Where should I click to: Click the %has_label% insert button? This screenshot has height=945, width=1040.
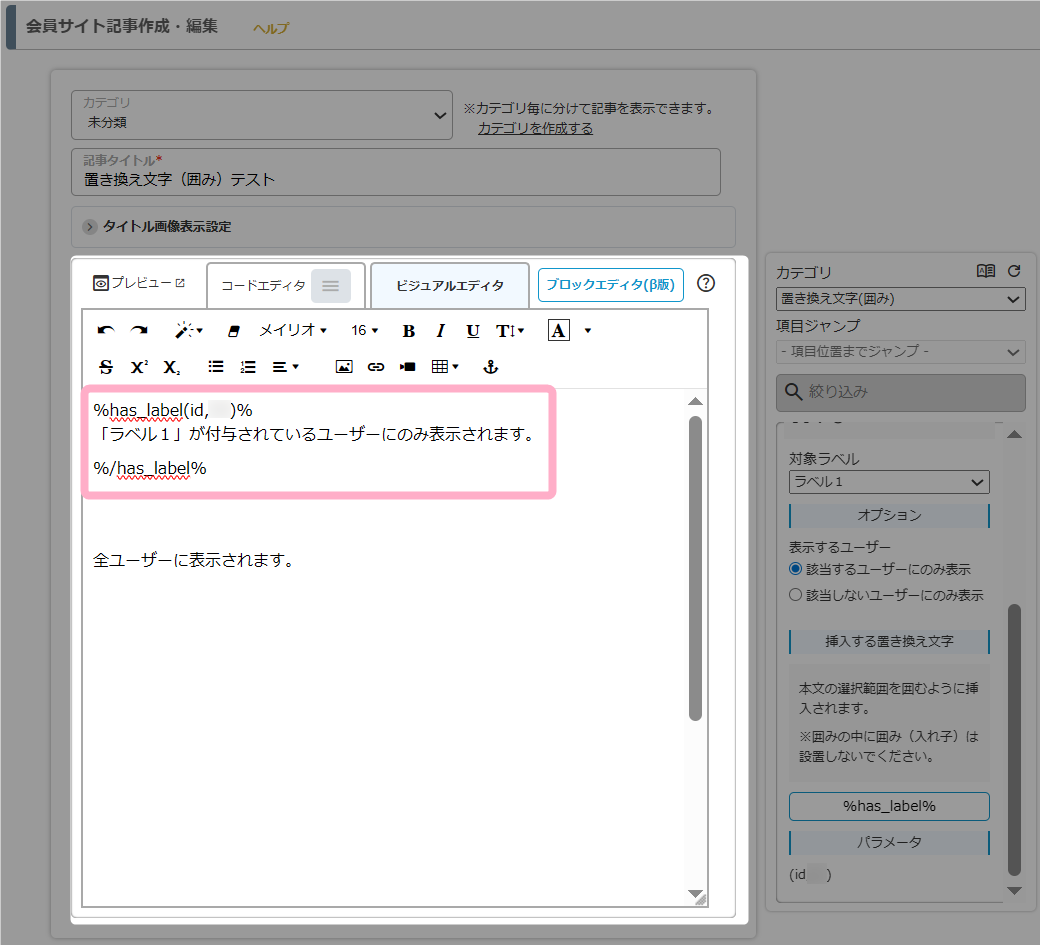[x=889, y=806]
